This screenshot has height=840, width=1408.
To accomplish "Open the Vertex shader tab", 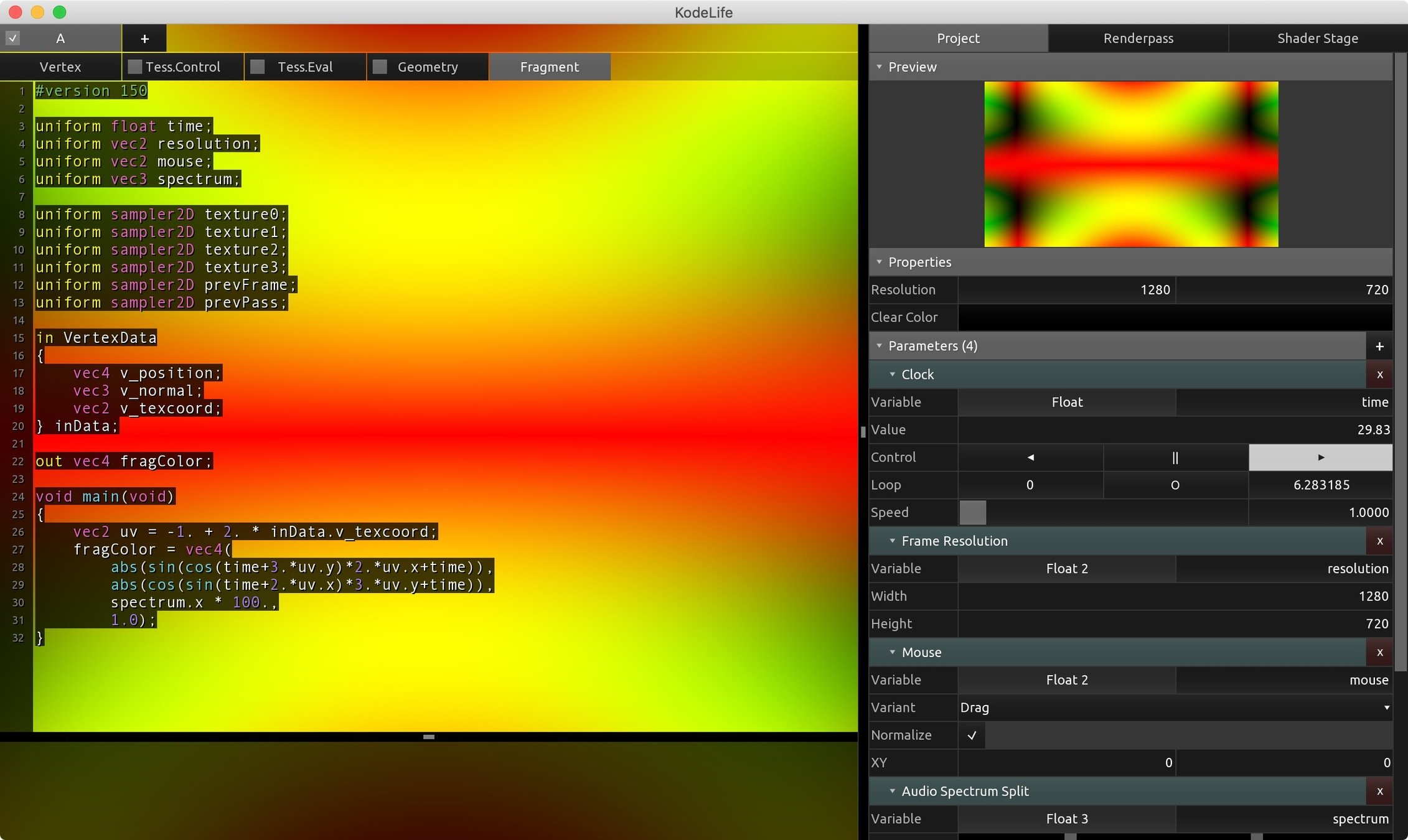I will [x=60, y=67].
